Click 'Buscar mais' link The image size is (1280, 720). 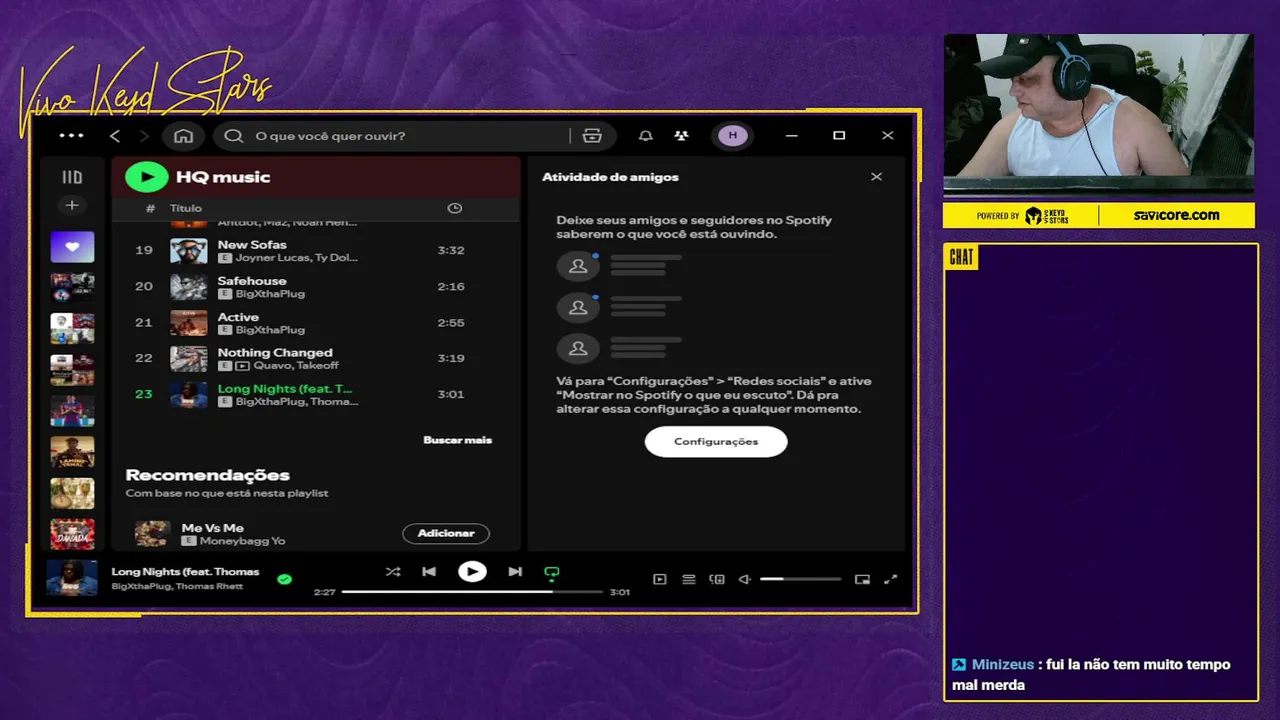(457, 440)
